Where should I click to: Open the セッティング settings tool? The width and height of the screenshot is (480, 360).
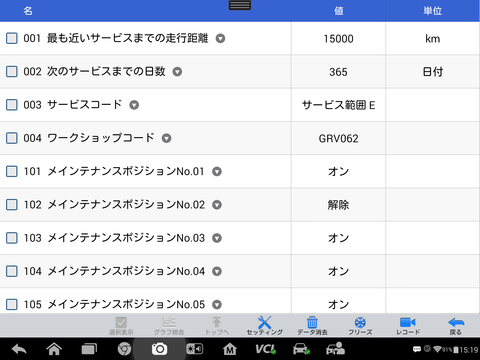point(264,325)
